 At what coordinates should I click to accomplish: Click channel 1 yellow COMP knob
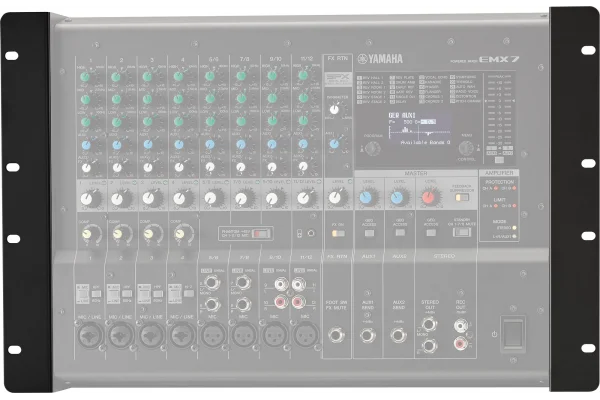pos(86,234)
